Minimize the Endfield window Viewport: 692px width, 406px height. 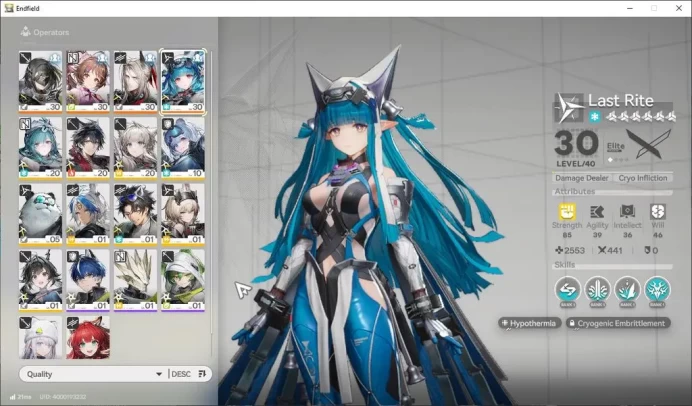pyautogui.click(x=629, y=8)
